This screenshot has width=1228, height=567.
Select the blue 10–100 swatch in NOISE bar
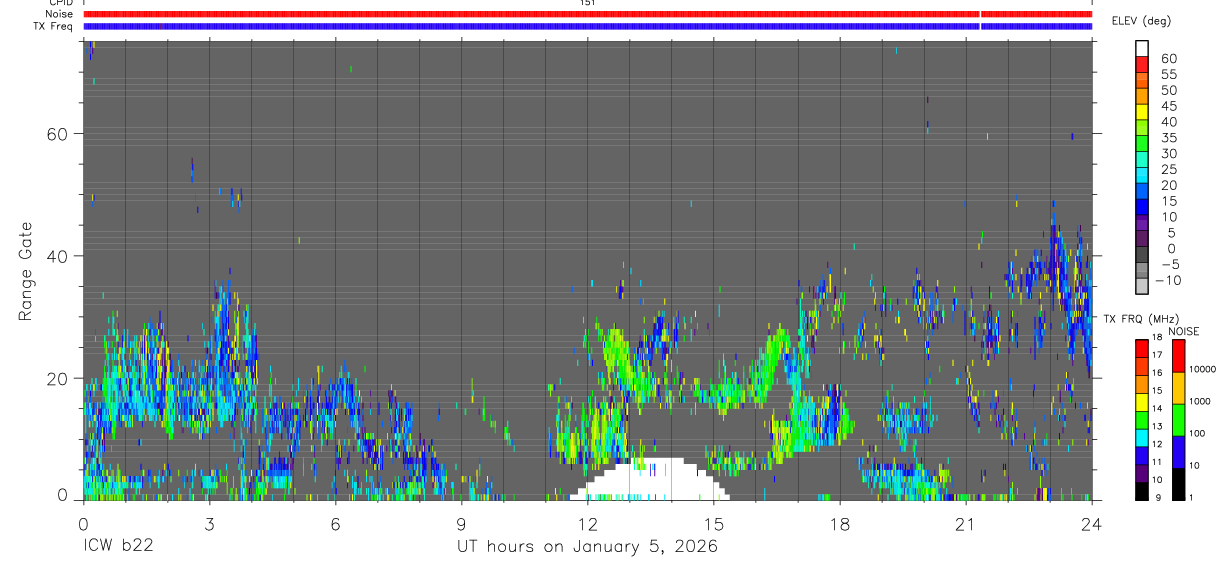[x=1179, y=451]
